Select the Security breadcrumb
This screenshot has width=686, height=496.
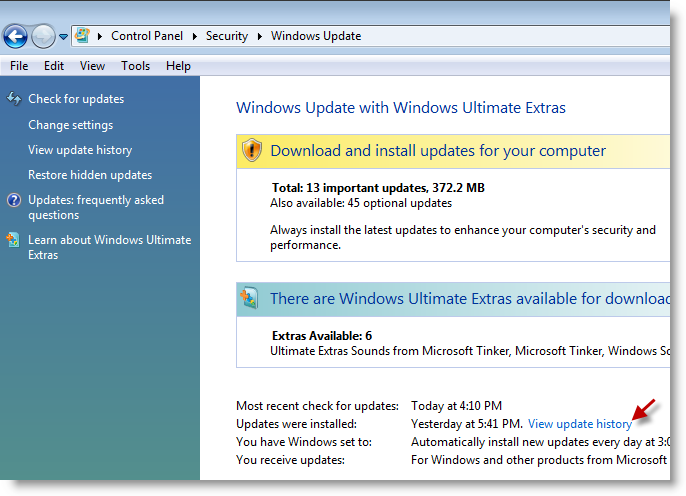227,36
